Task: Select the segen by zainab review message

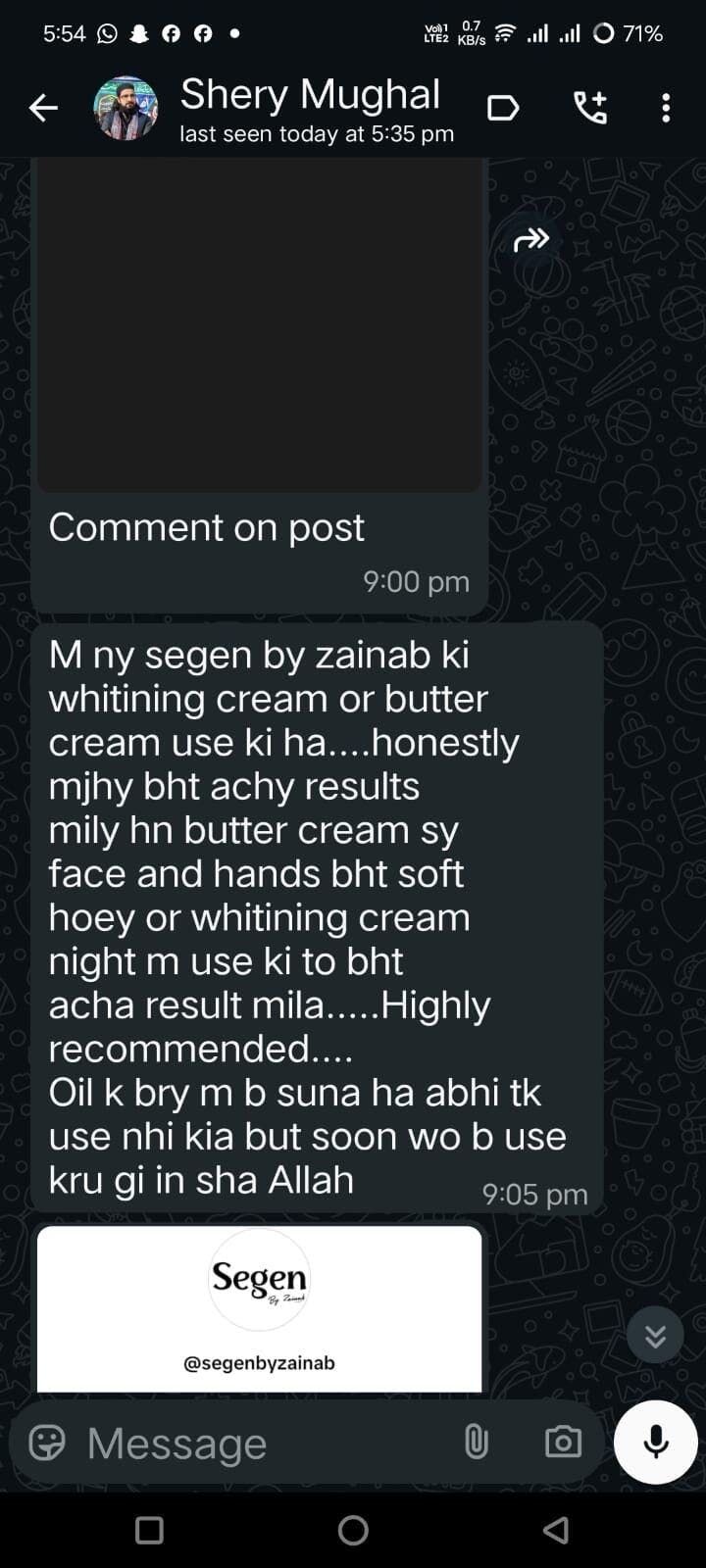Action: (317, 917)
